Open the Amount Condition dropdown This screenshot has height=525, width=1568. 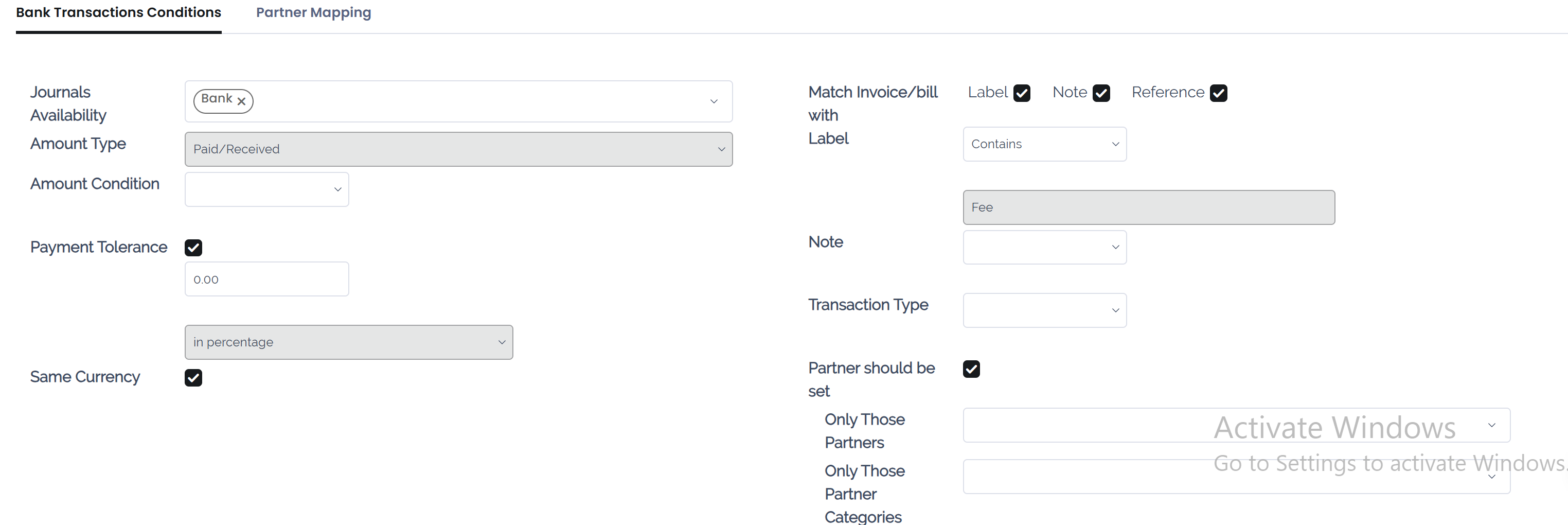(x=266, y=189)
